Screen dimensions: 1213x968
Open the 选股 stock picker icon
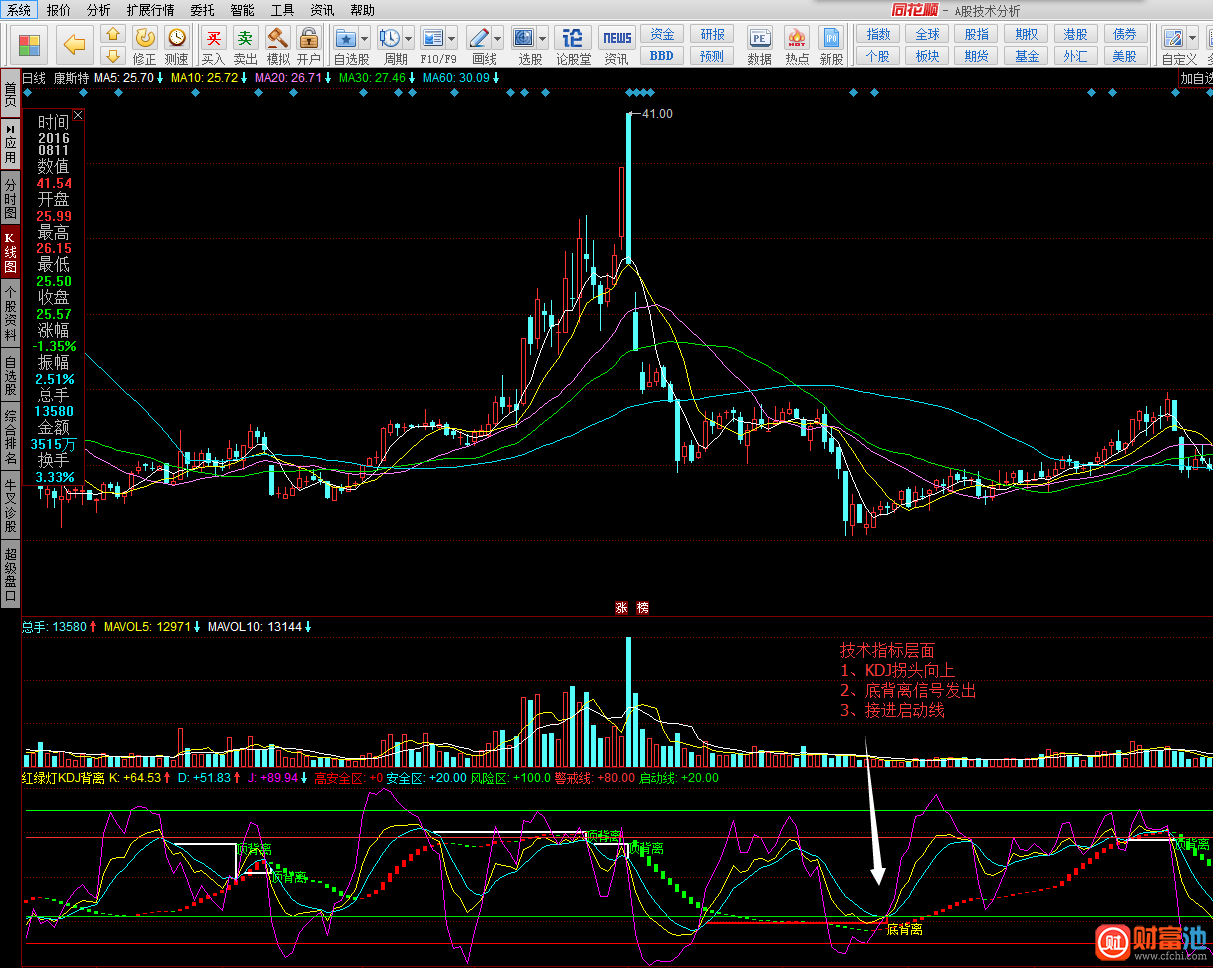click(x=524, y=38)
